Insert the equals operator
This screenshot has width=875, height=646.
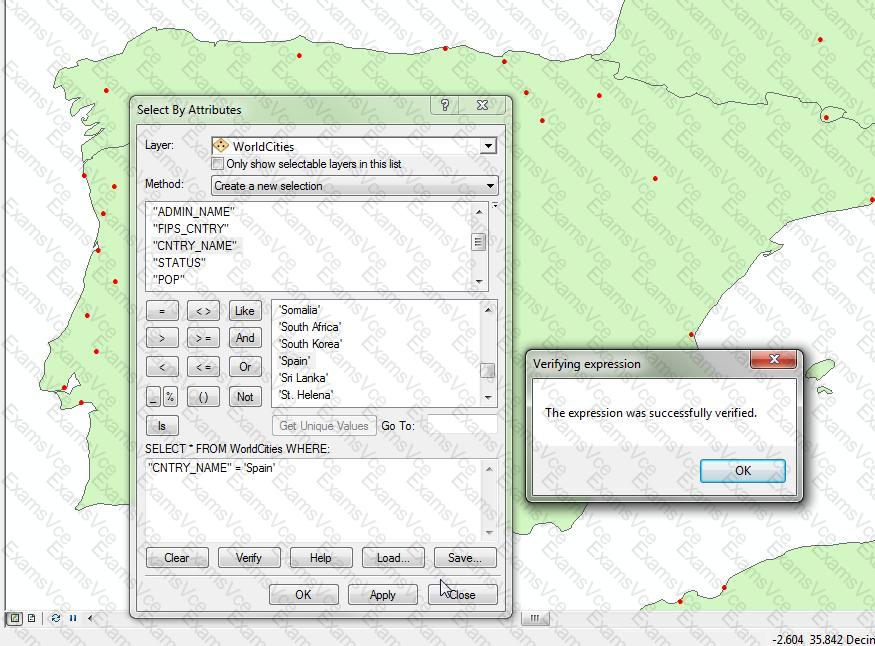[162, 311]
